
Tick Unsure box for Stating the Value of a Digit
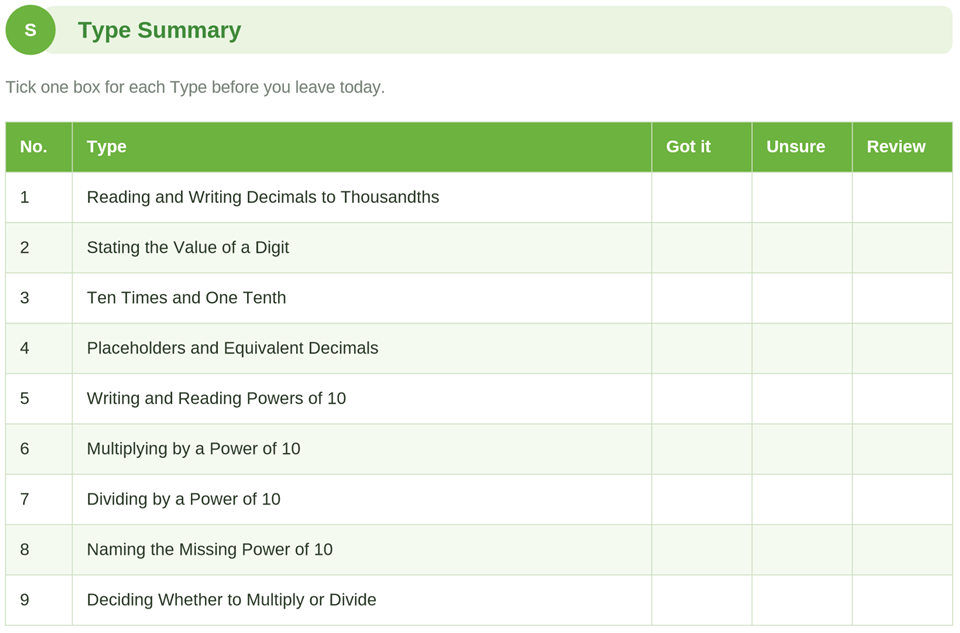802,247
